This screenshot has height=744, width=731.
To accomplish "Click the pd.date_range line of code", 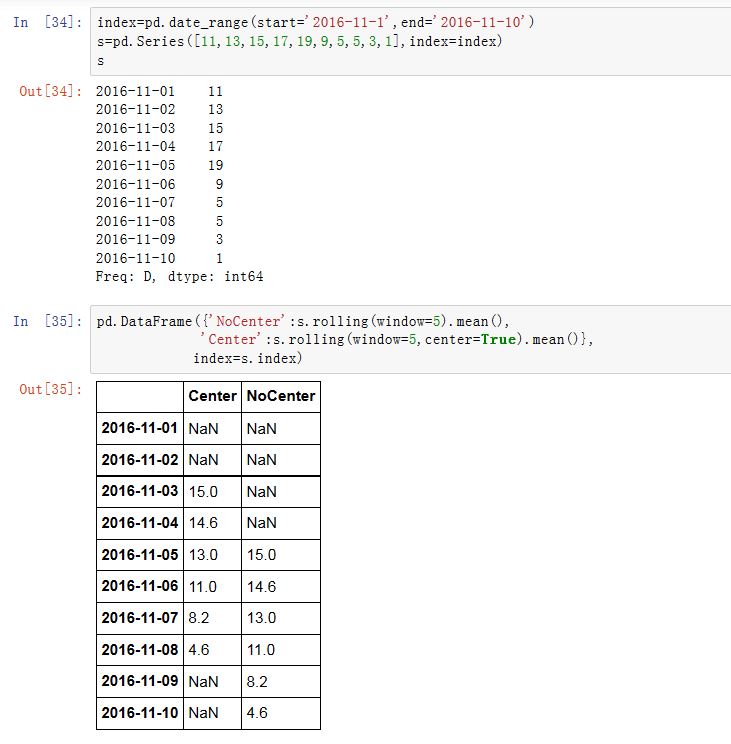I will pyautogui.click(x=322, y=23).
